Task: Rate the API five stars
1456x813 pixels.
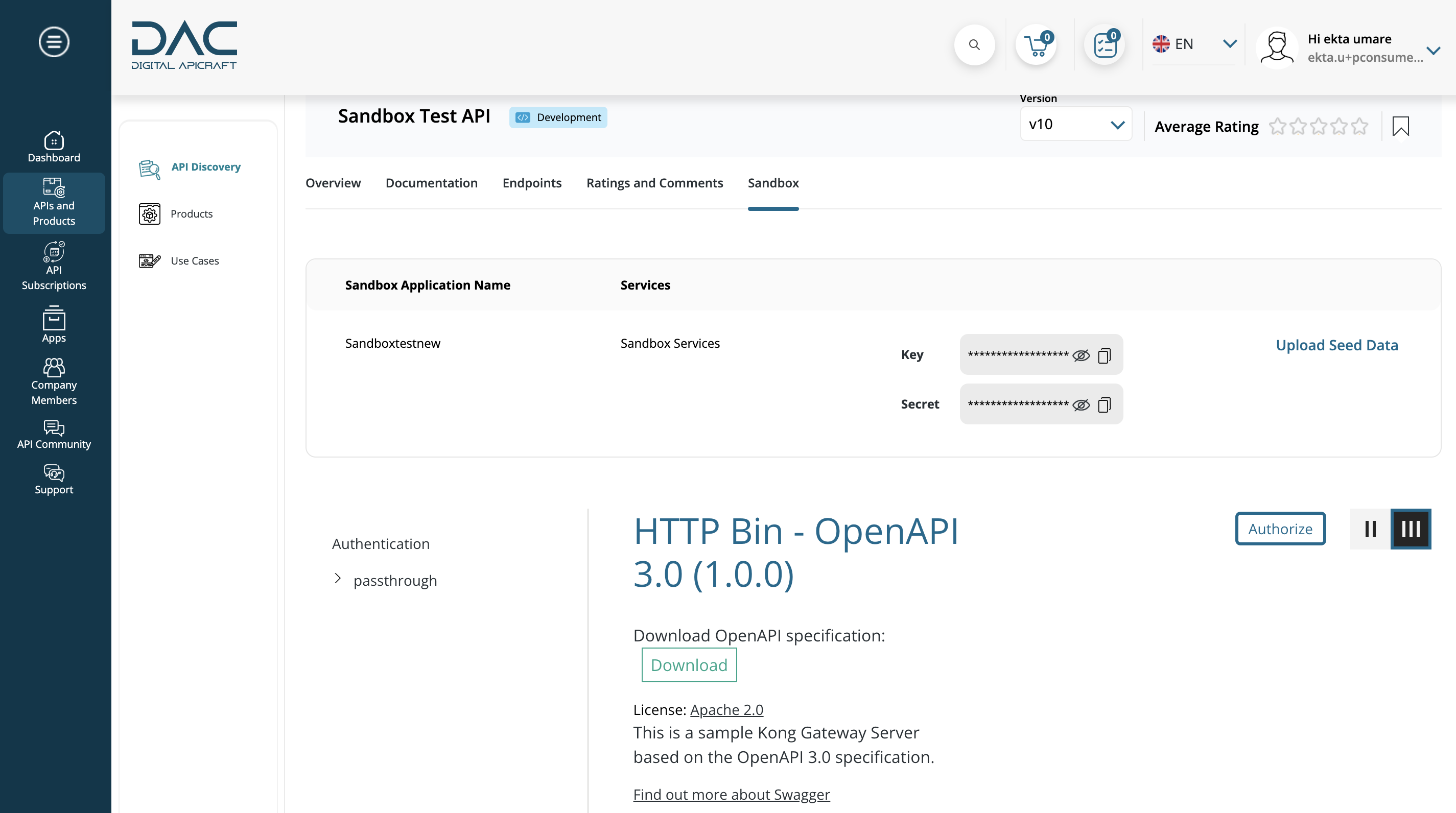Action: point(1359,126)
